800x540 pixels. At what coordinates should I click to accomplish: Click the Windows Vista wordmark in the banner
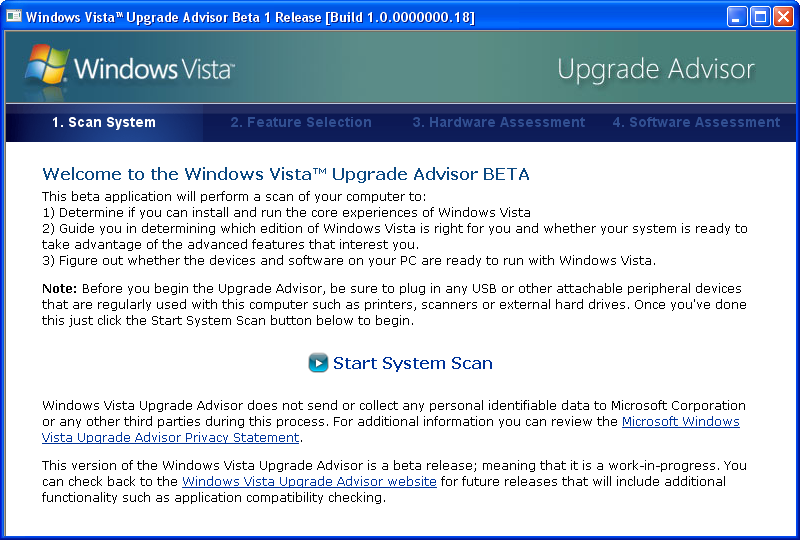154,69
